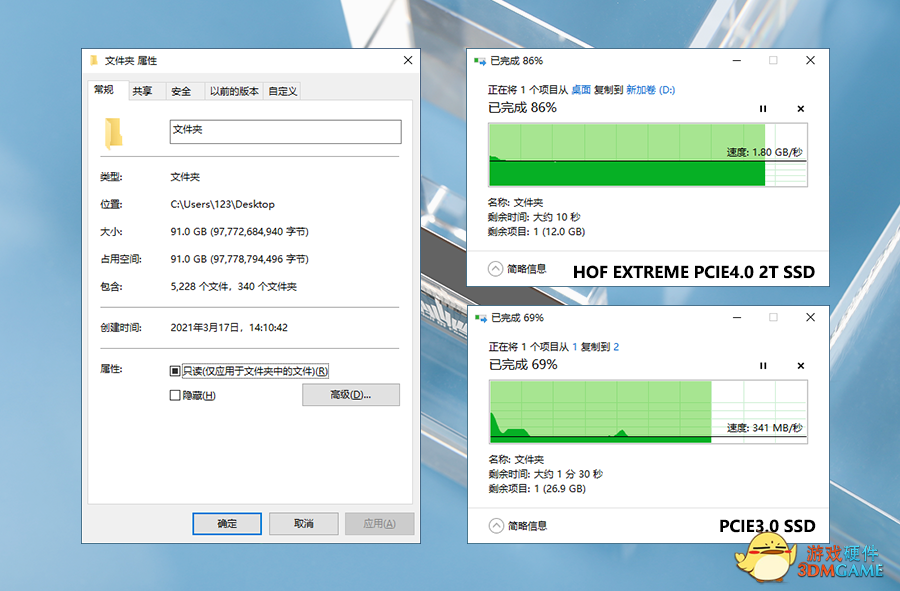The width and height of the screenshot is (900, 591).
Task: Minimize the 已完成 69% copy window
Action: coord(737,317)
